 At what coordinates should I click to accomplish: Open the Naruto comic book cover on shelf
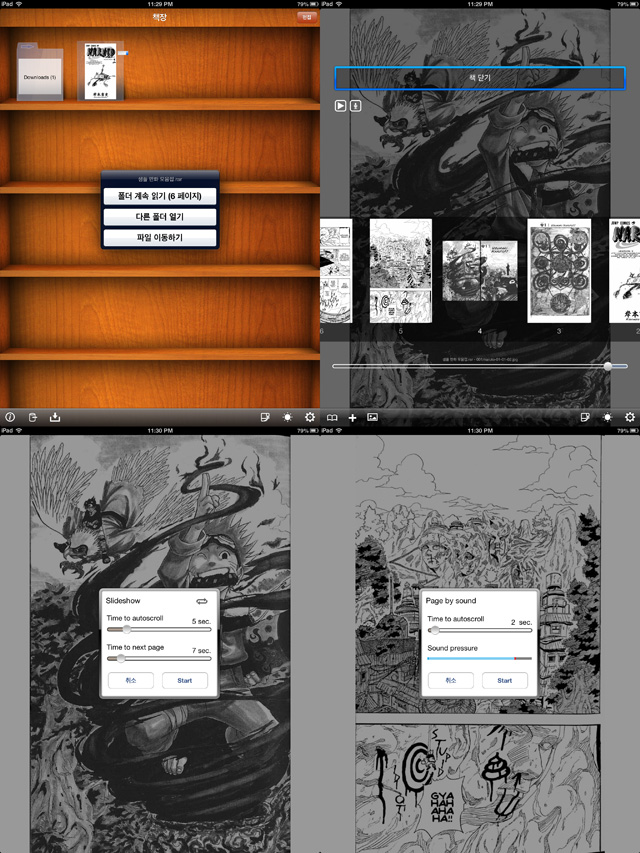[101, 71]
